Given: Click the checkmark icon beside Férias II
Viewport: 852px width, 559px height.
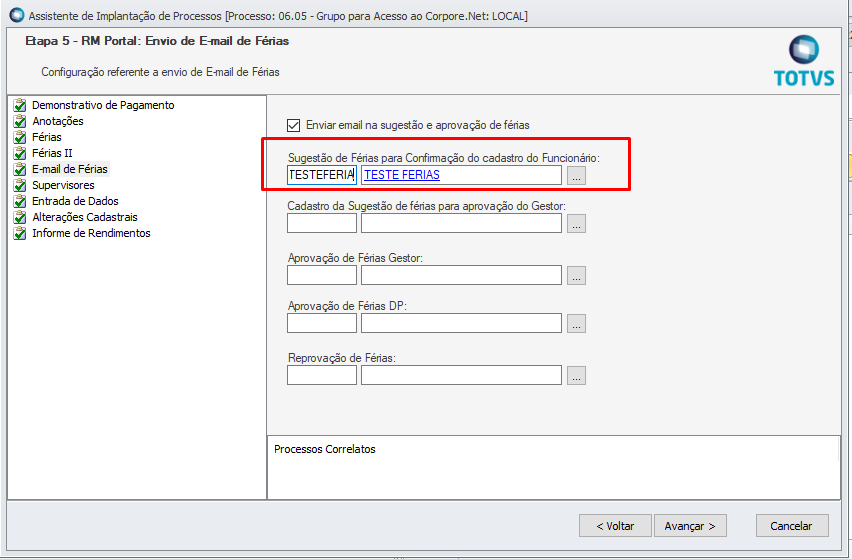Looking at the screenshot, I should click(20, 153).
